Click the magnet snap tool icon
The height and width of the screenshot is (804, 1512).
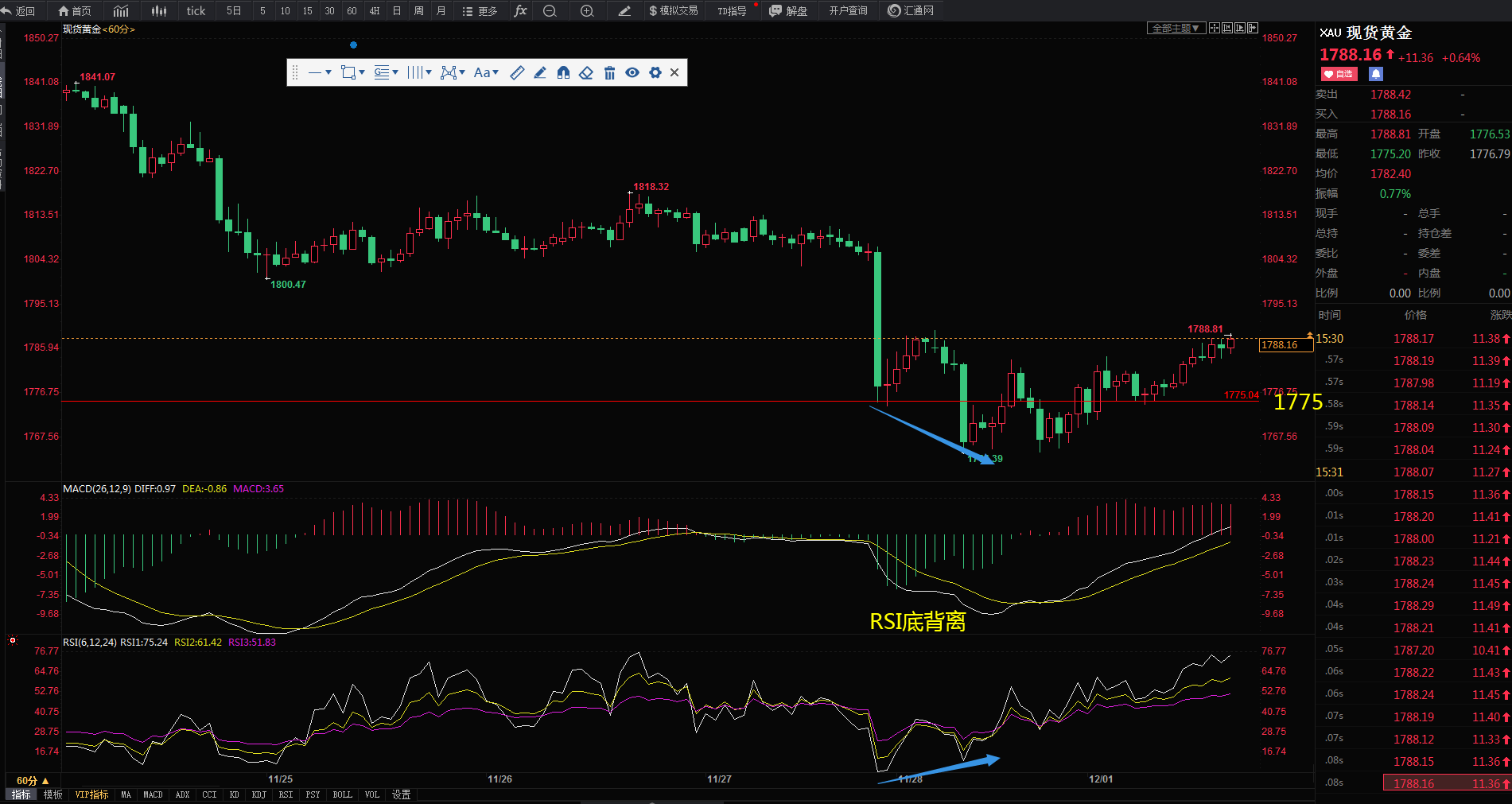tap(563, 73)
